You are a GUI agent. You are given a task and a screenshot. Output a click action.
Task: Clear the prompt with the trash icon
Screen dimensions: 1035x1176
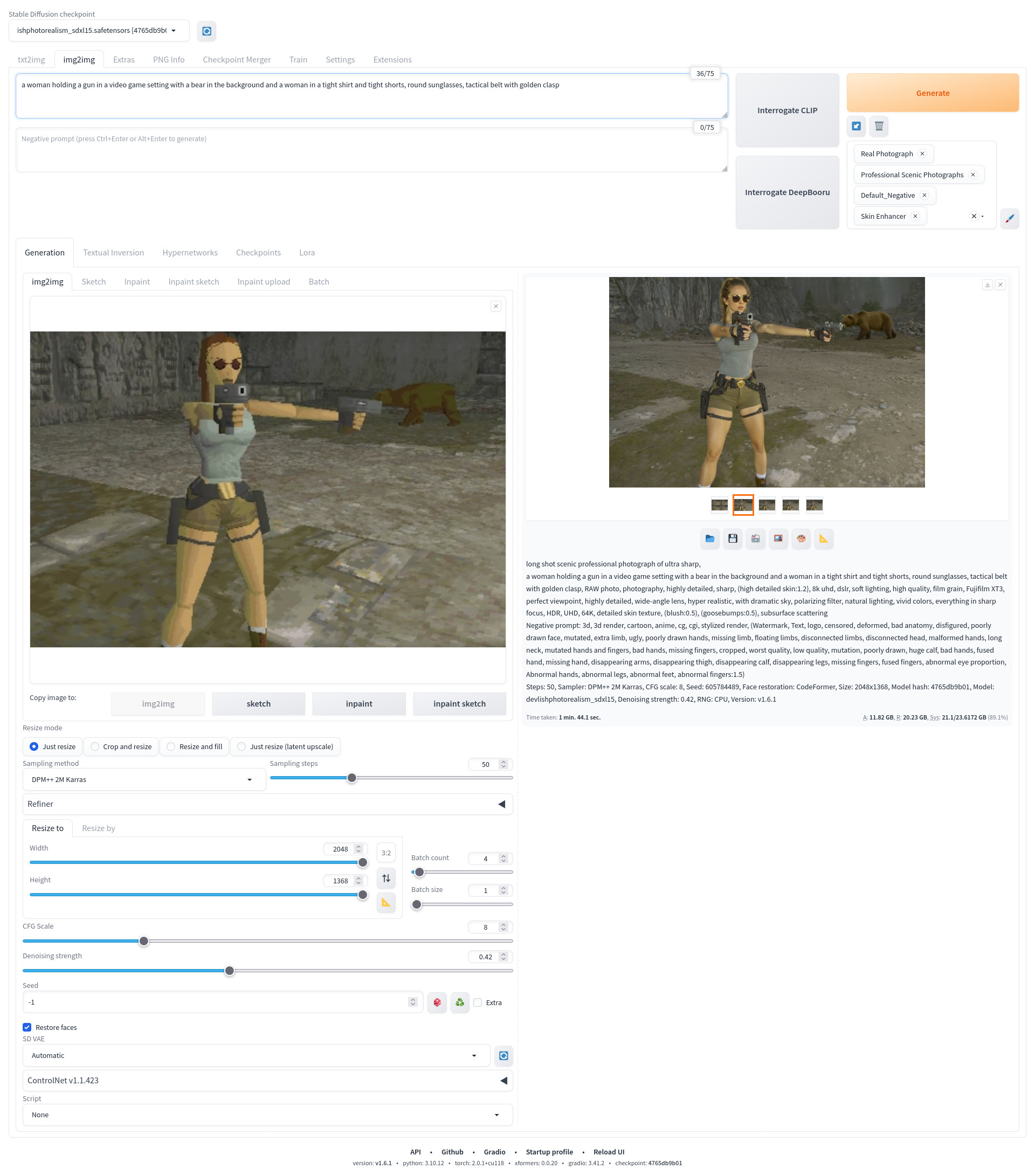click(879, 126)
